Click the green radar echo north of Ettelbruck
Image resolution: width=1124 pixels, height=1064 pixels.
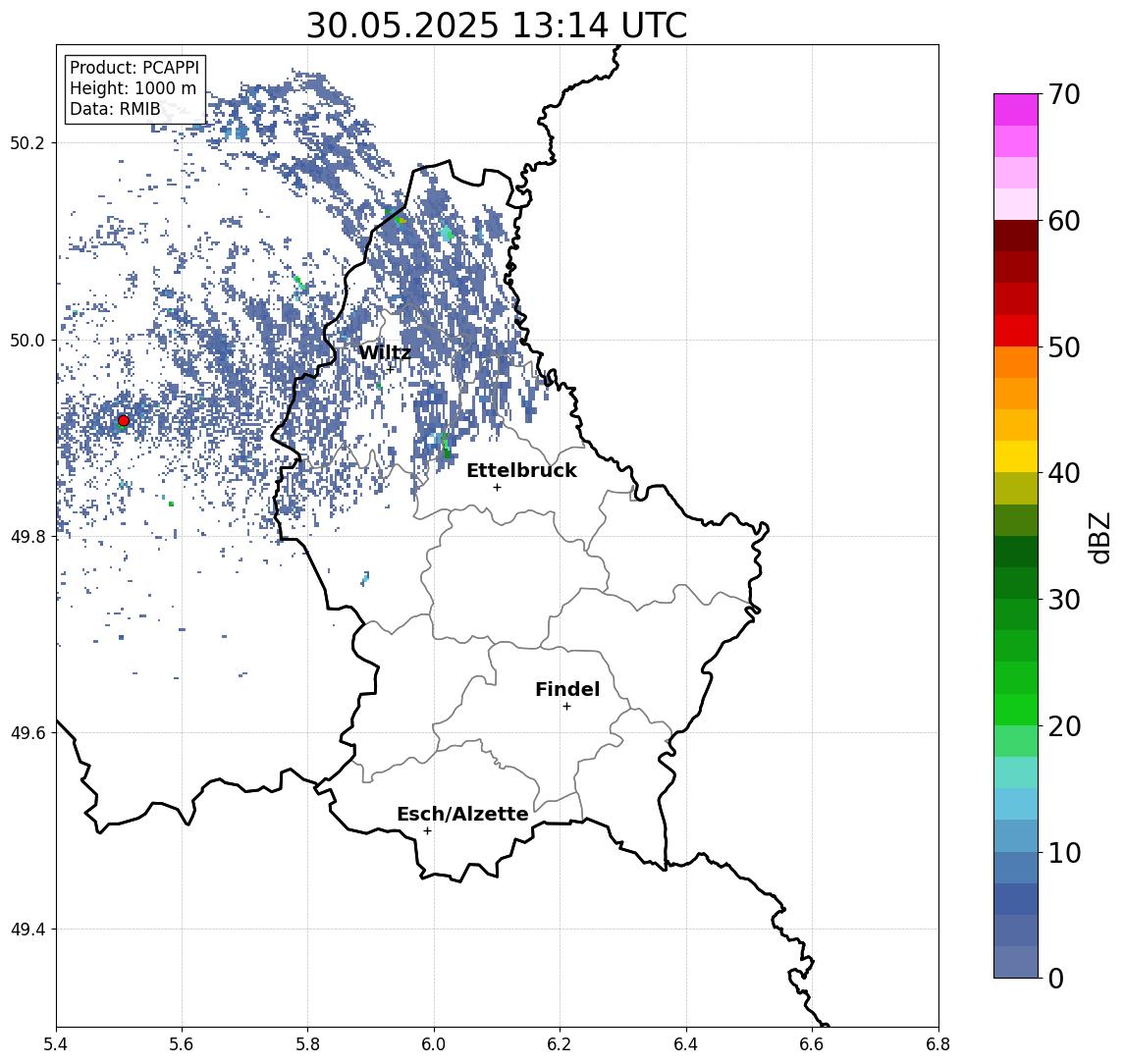(447, 448)
